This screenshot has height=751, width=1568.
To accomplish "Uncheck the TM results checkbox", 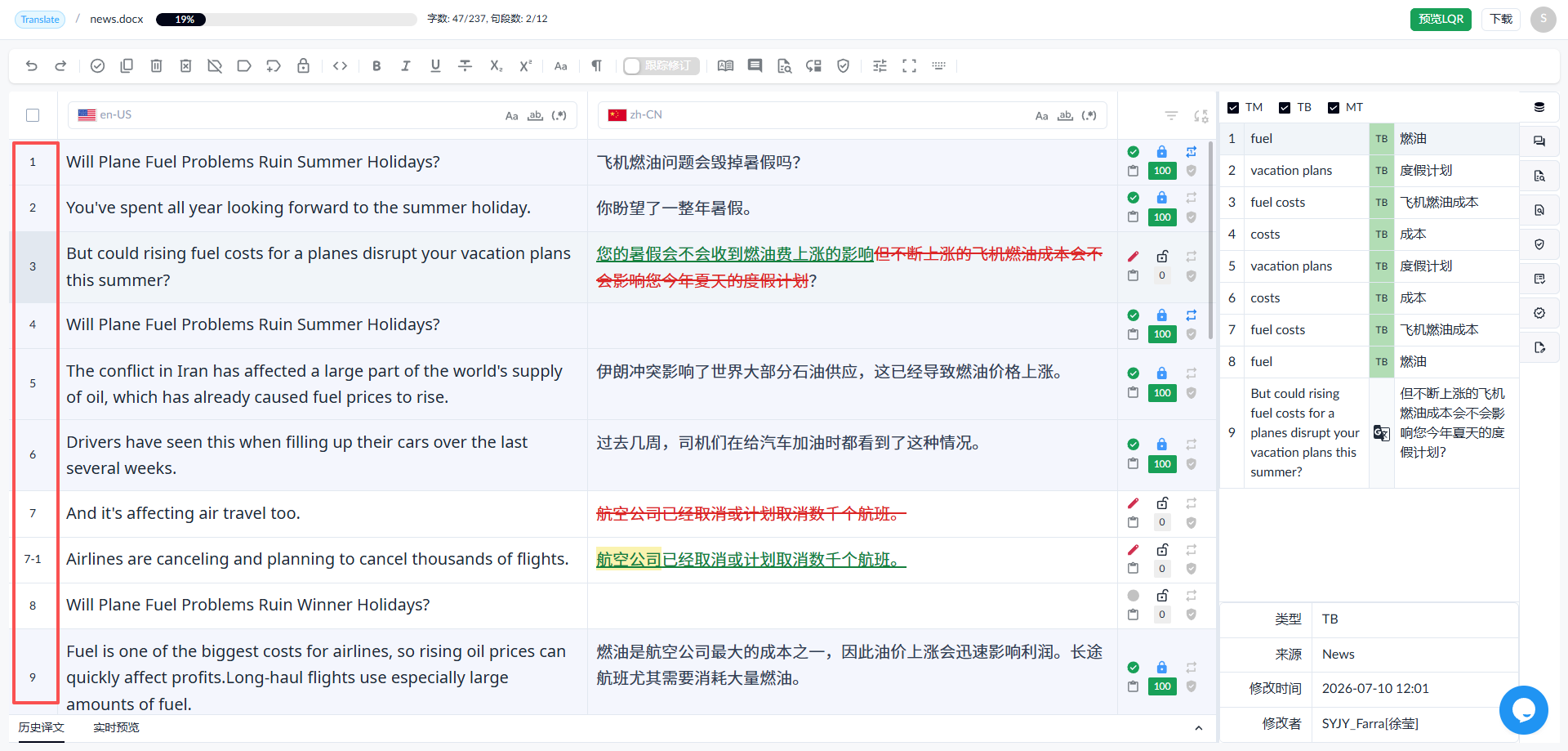I will (x=1233, y=108).
